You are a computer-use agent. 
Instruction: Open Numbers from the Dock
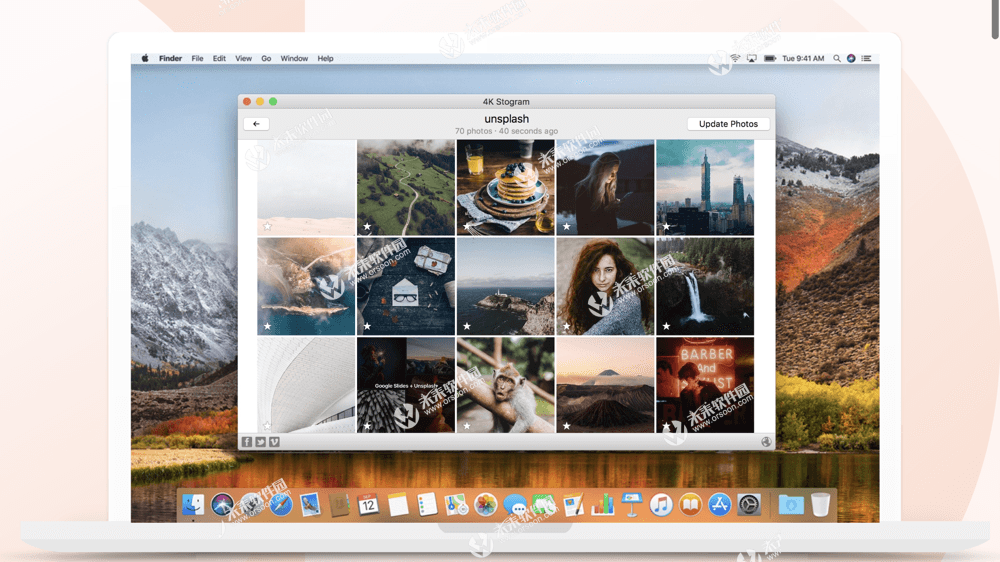click(x=602, y=505)
